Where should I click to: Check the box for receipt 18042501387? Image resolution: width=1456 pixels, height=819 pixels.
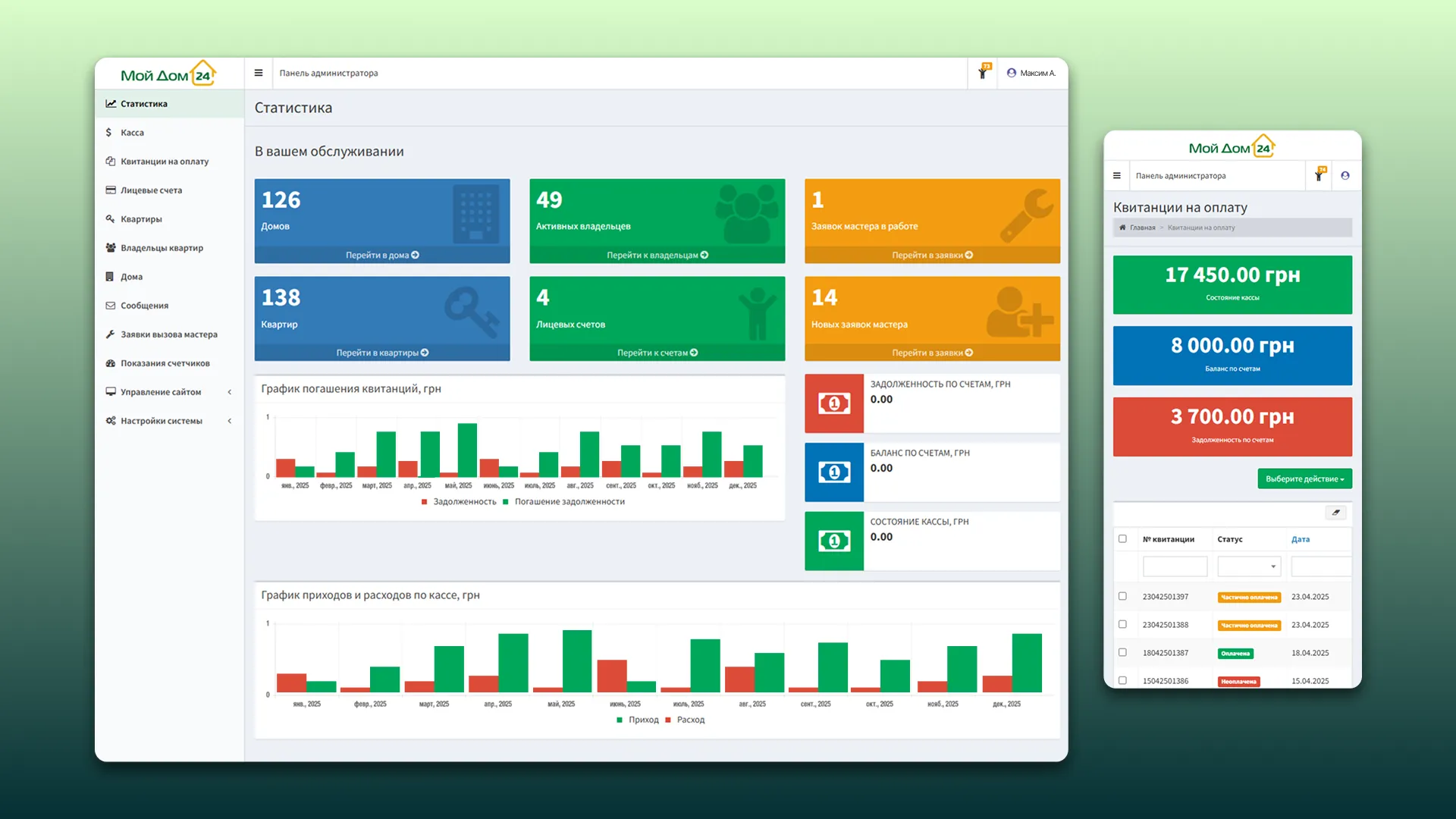coord(1122,652)
